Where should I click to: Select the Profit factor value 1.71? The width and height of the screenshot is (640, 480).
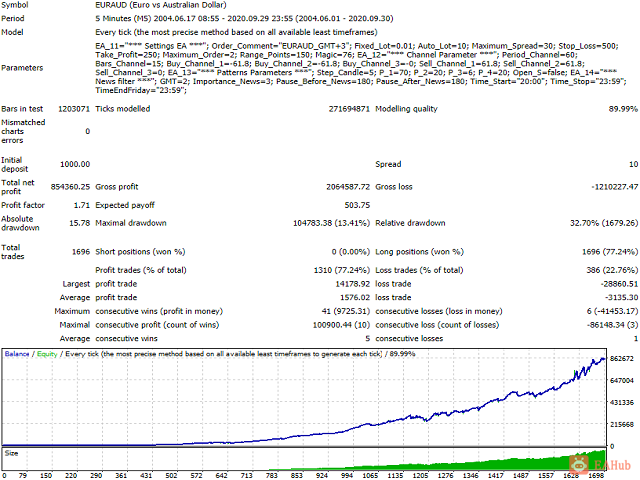coord(82,205)
